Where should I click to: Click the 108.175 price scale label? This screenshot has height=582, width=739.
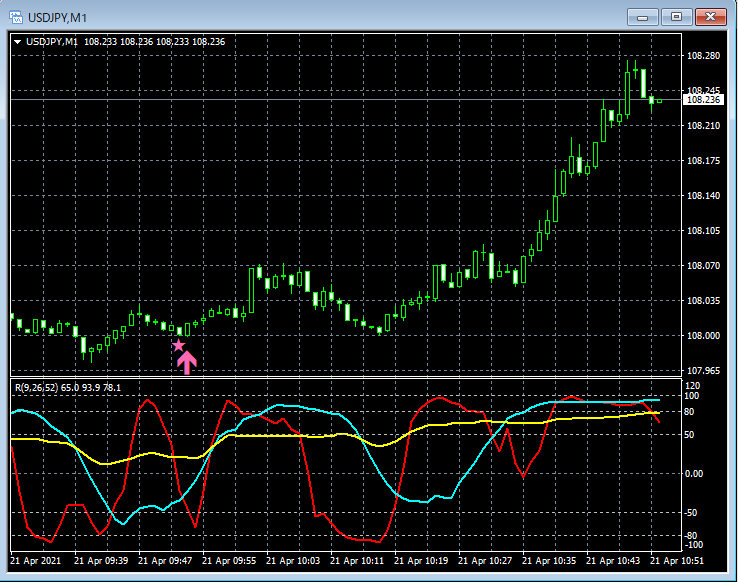(x=703, y=161)
